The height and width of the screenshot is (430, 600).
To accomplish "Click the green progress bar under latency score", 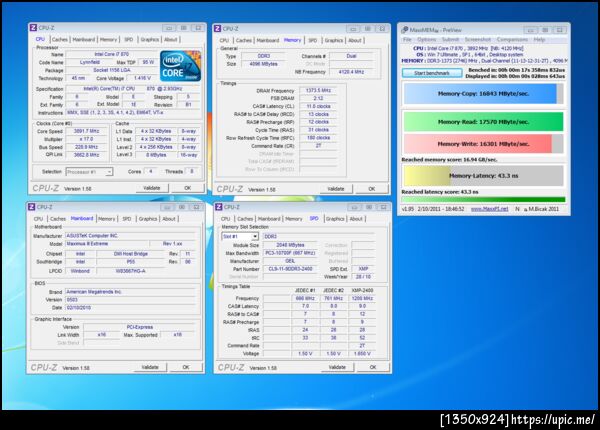I will coord(483,199).
